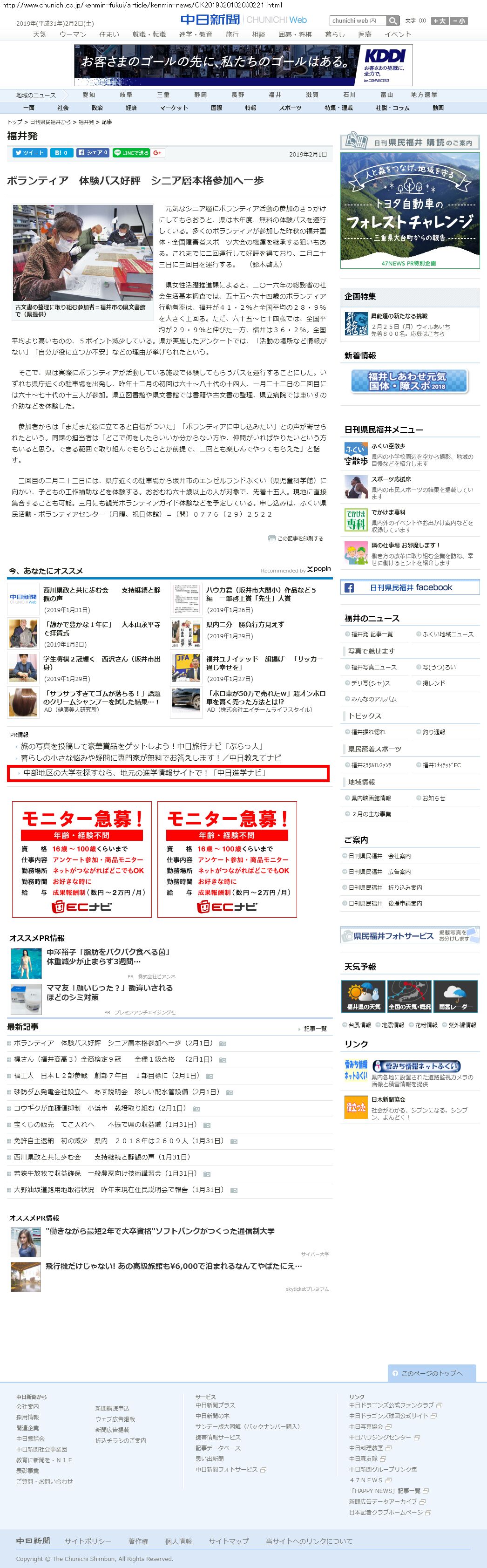This screenshot has height=1568, width=487.
Task: Increase text size with +大 button
Action: coord(439,20)
